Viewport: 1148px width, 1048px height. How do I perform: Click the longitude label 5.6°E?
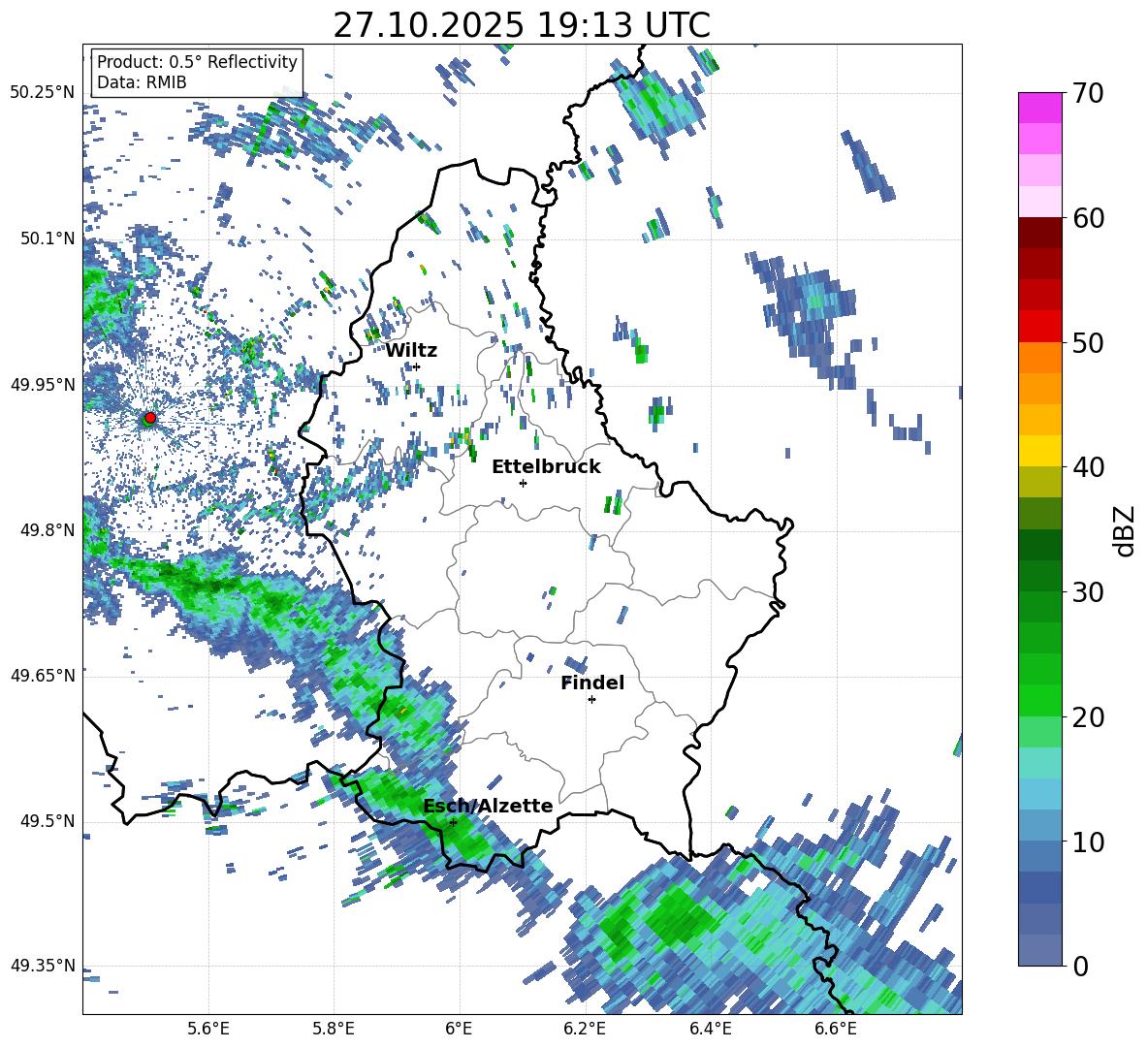click(x=208, y=1029)
